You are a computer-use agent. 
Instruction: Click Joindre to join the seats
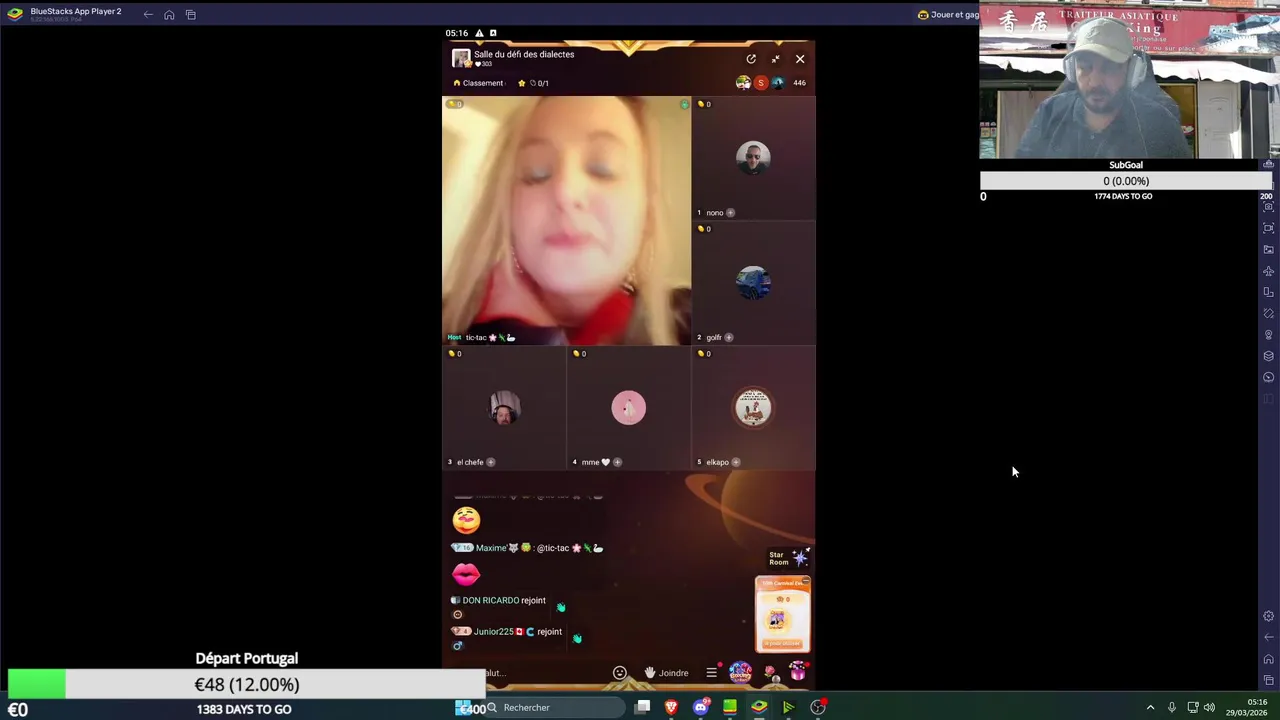666,673
